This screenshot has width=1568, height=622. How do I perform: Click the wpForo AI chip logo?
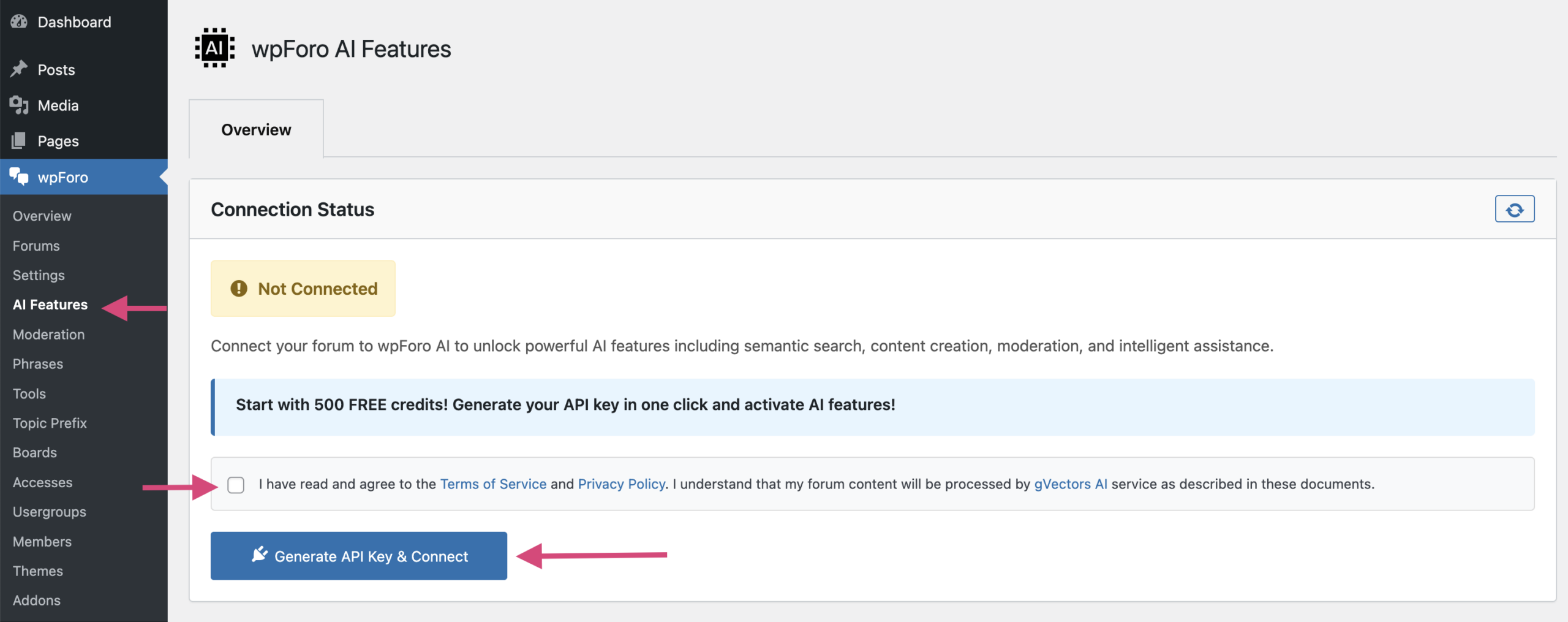(214, 48)
